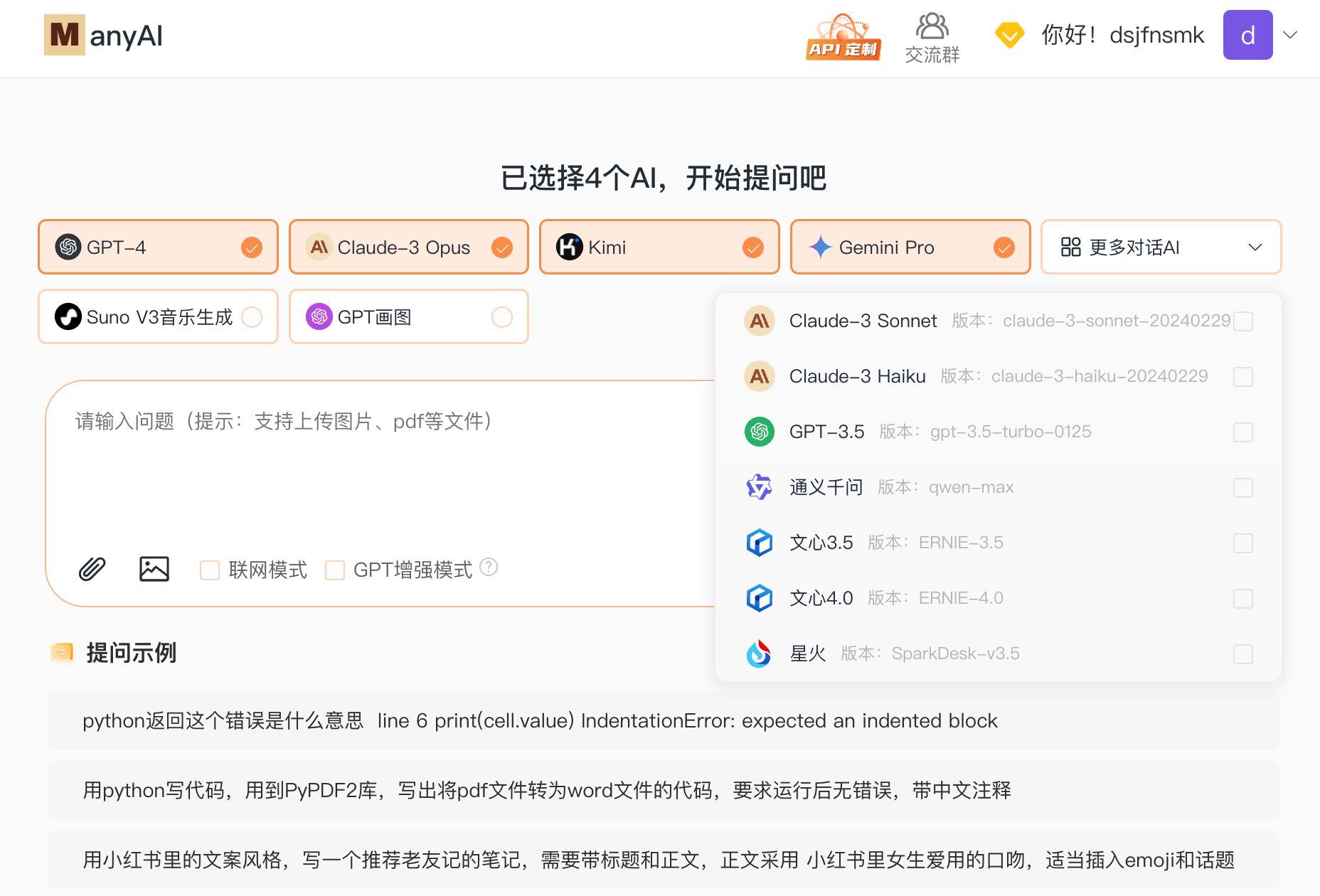Image resolution: width=1320 pixels, height=896 pixels.
Task: Check the 文心3.5 checkbox
Action: click(1243, 543)
